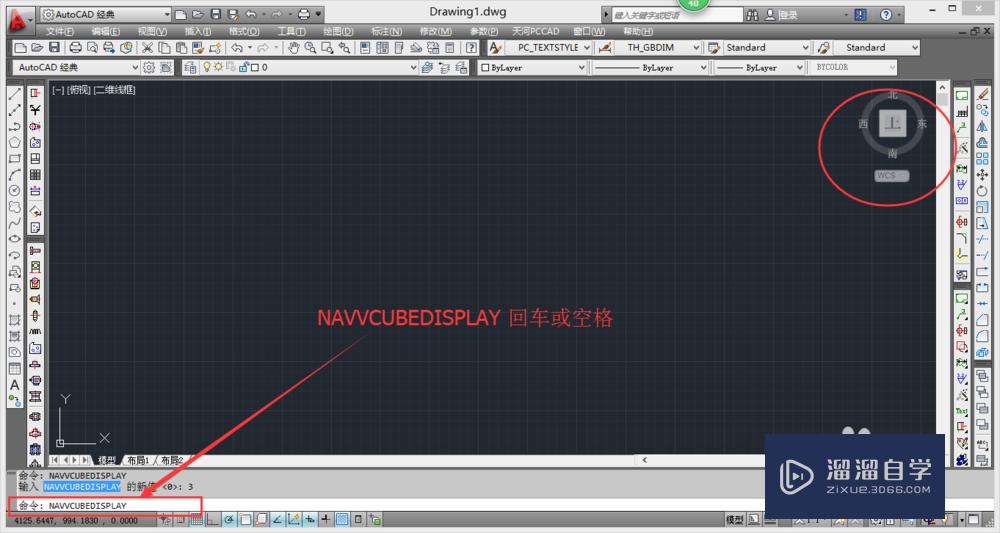Click the 上 top face of ViewCube
This screenshot has width=1000, height=533.
point(893,123)
